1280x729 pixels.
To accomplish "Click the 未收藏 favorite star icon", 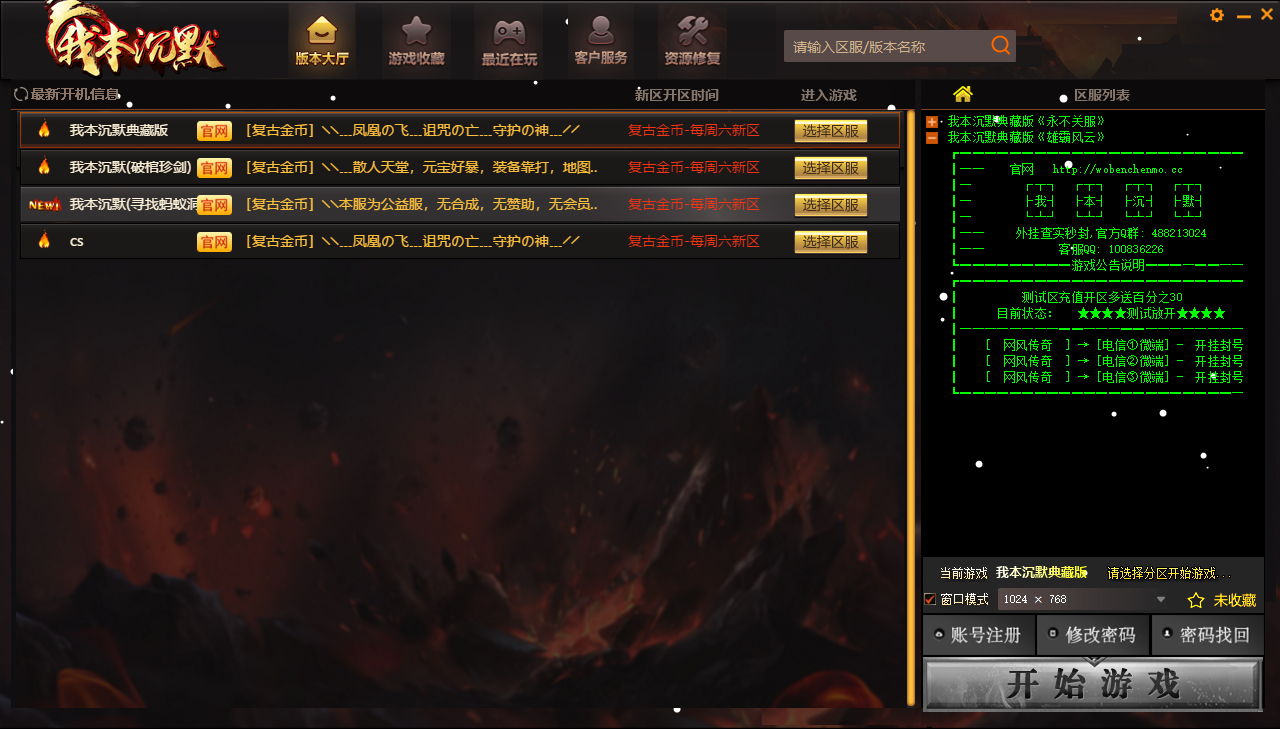I will (1195, 600).
